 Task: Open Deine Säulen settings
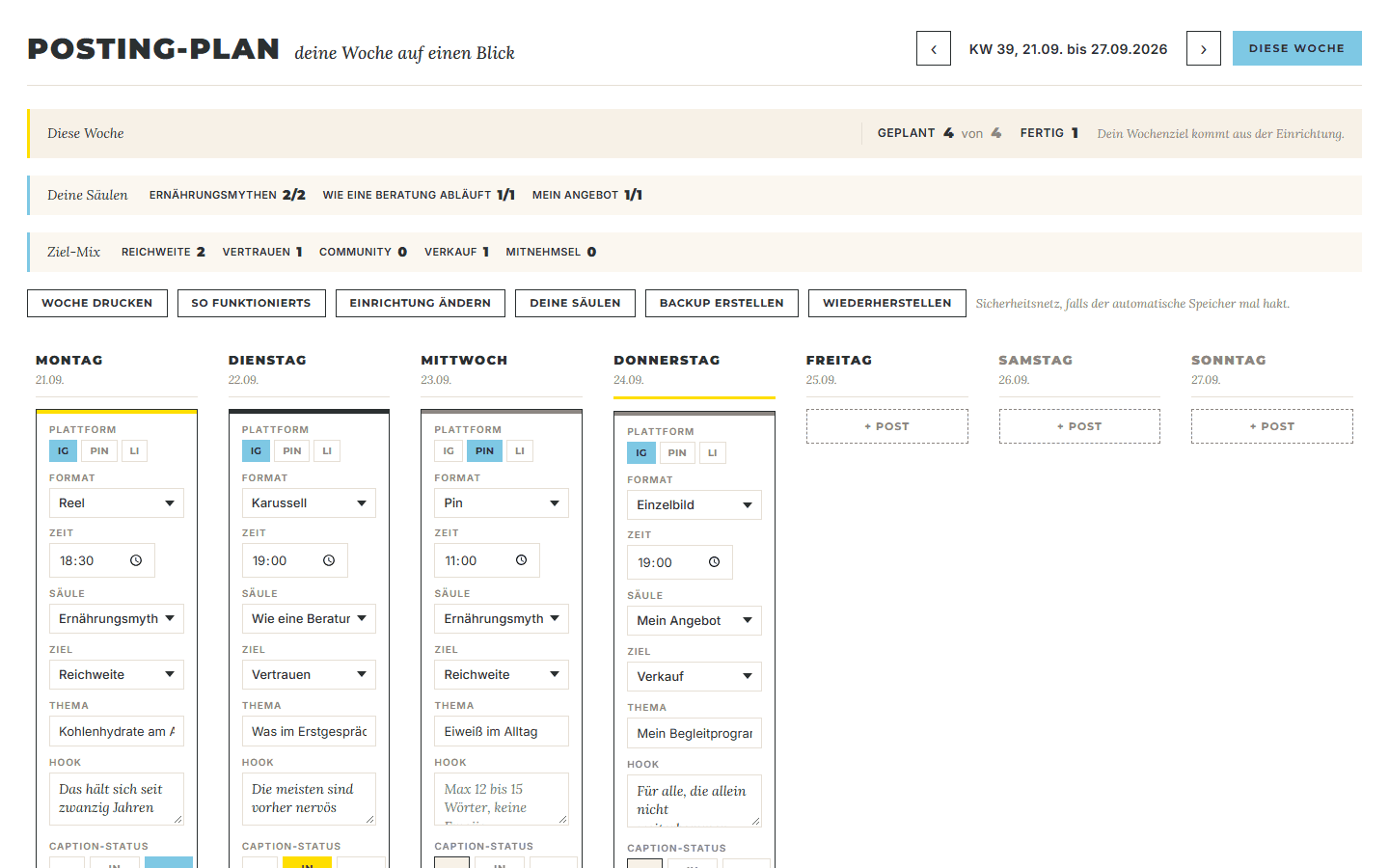575,303
